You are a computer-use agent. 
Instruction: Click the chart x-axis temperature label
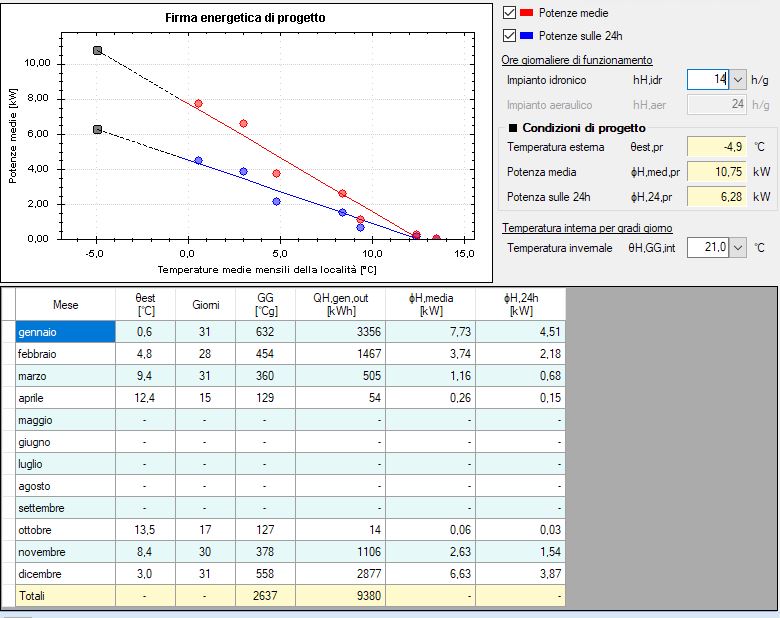point(267,270)
